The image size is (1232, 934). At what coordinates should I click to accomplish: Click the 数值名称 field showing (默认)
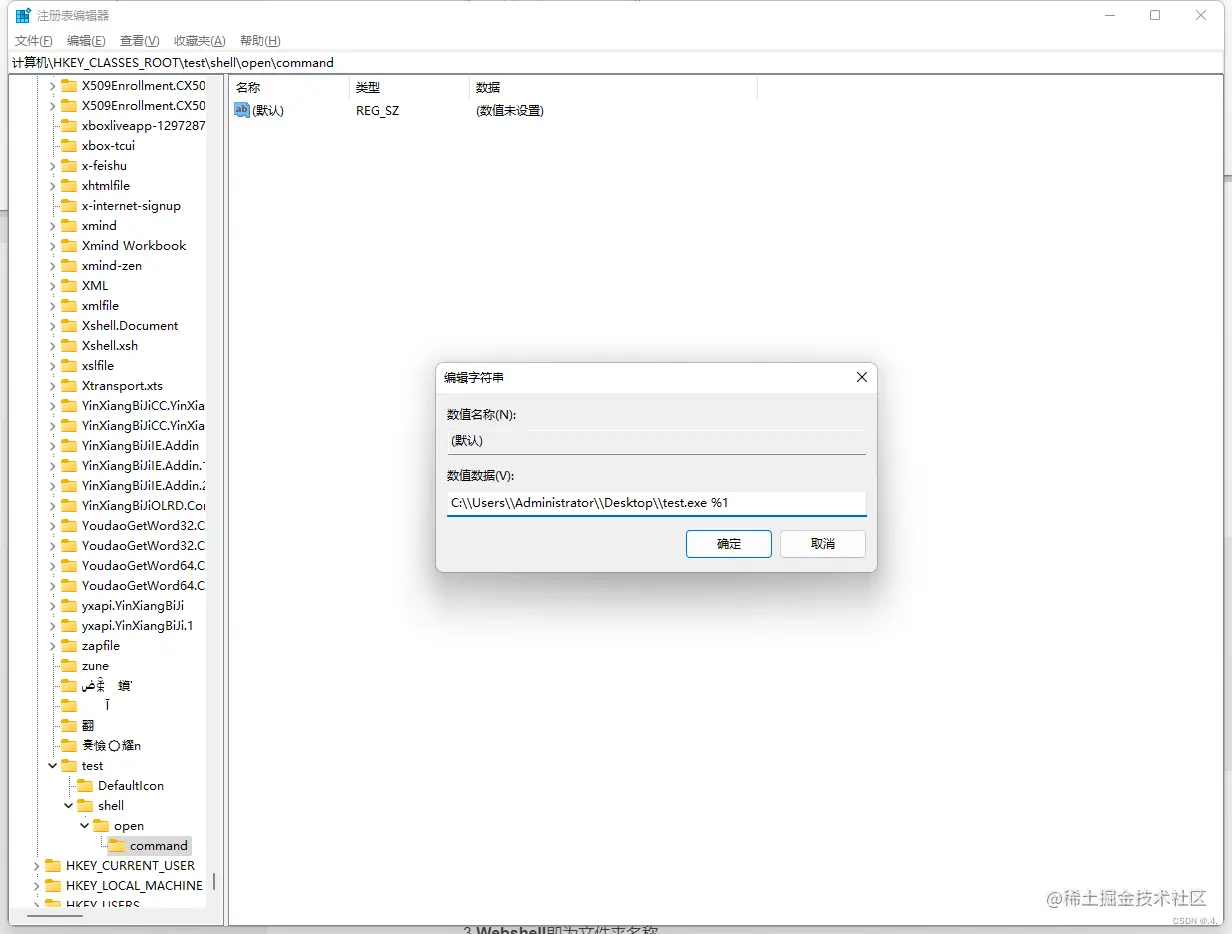[x=656, y=441]
